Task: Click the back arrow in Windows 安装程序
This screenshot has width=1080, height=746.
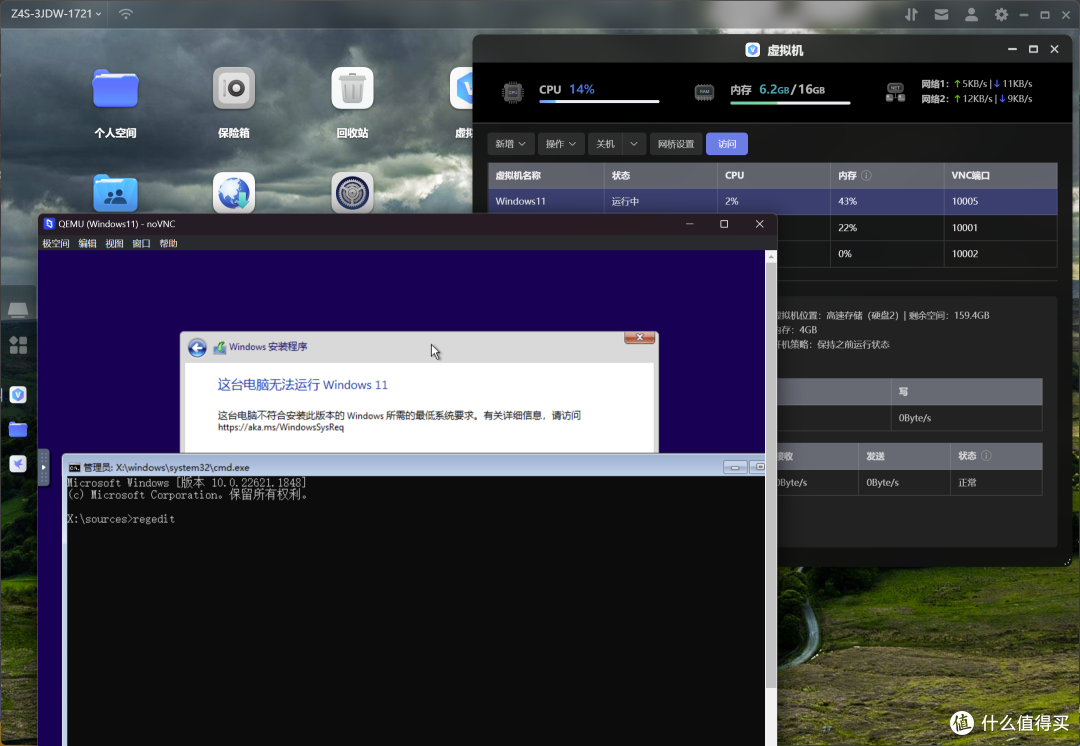Action: [x=197, y=348]
